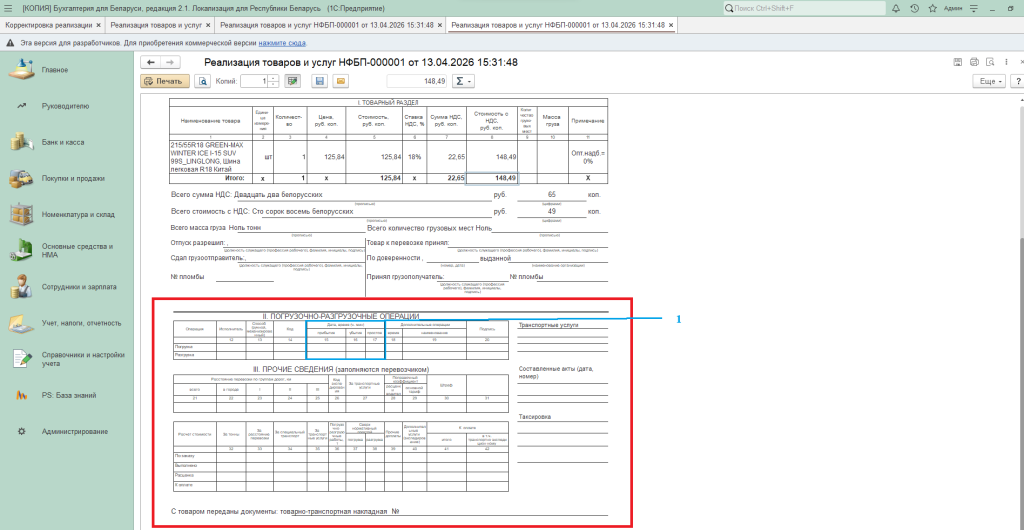Viewport: 1024px width, 530px height.
Task: Open favorites star icon
Action: pos(931,7)
